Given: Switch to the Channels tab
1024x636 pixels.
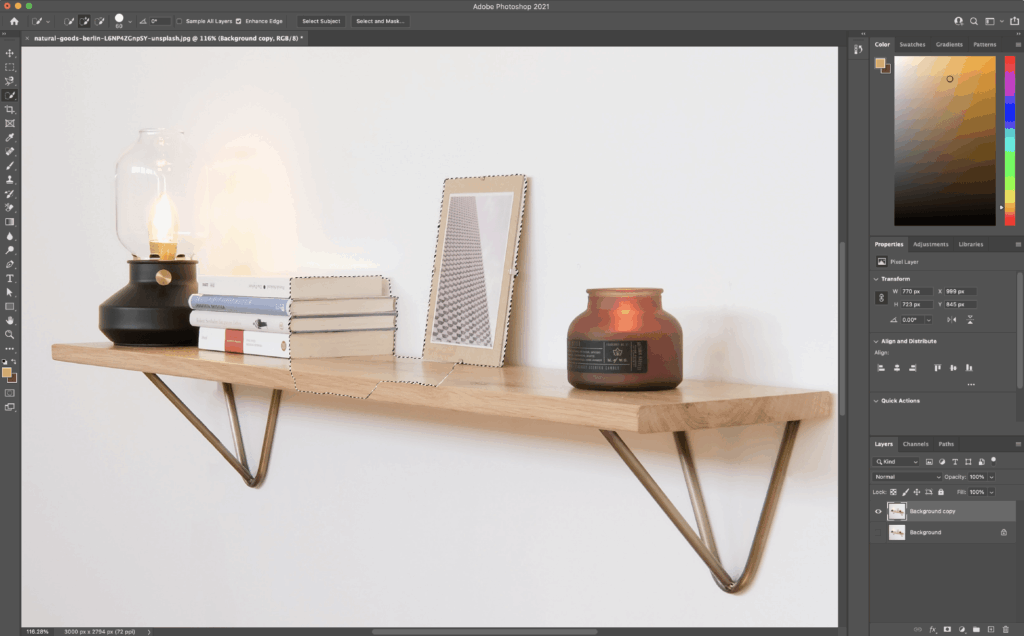Looking at the screenshot, I should point(915,444).
